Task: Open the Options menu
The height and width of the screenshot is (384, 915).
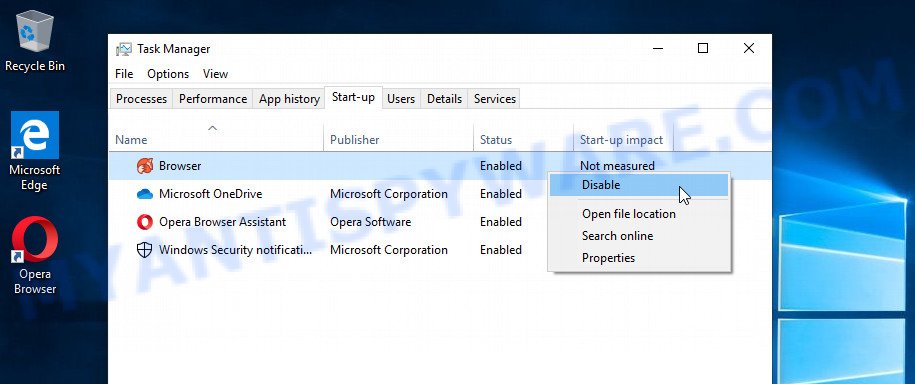Action: click(x=168, y=74)
